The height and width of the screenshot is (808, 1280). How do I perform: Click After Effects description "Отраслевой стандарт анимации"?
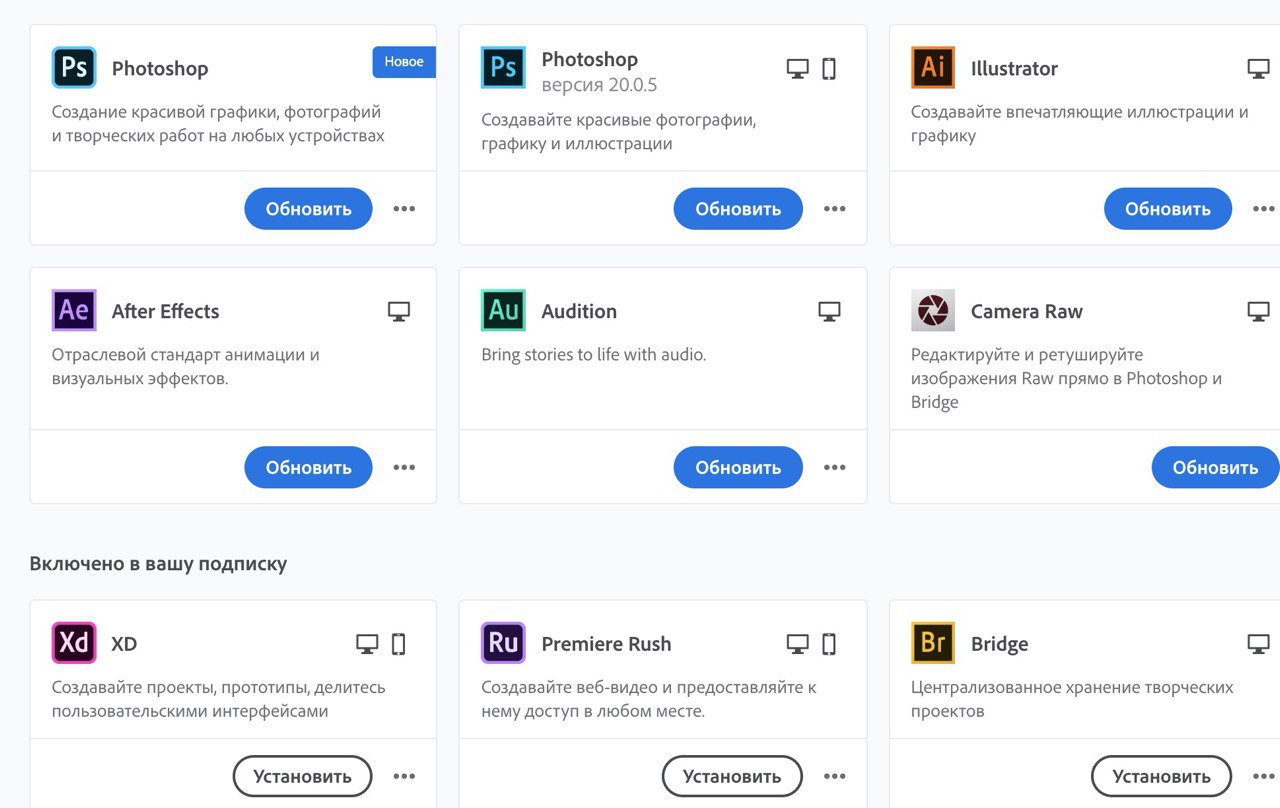186,366
